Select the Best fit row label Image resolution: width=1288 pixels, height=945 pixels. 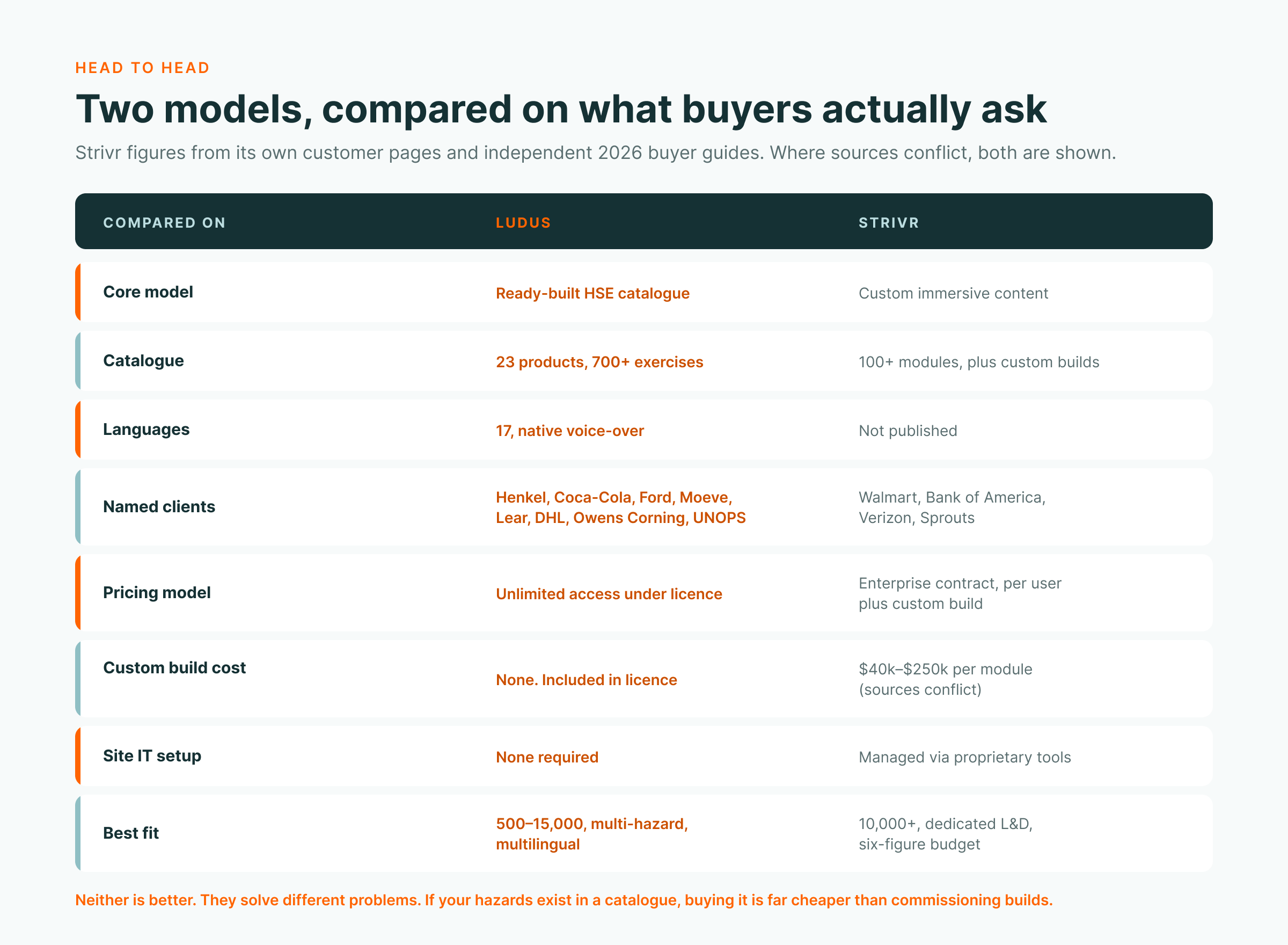coord(131,833)
